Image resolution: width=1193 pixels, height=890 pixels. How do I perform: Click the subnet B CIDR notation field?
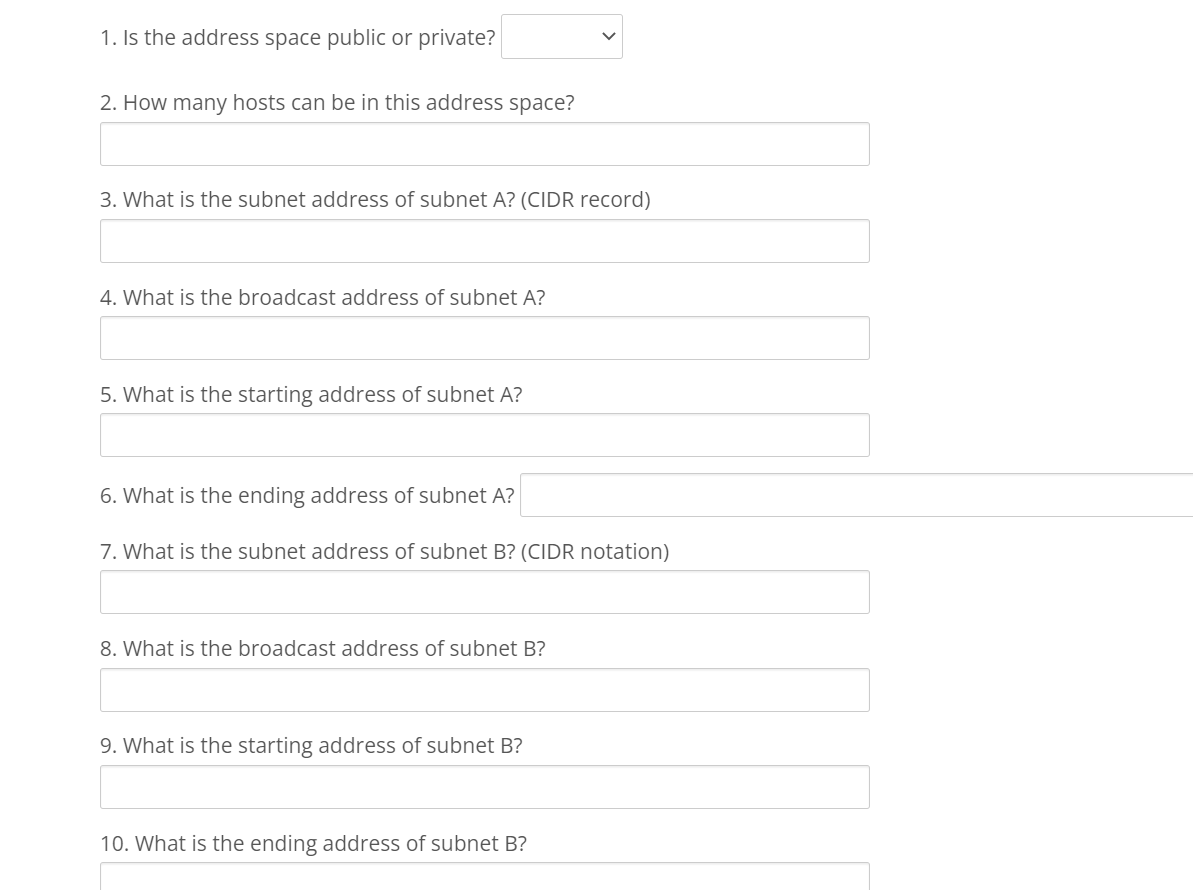click(484, 591)
